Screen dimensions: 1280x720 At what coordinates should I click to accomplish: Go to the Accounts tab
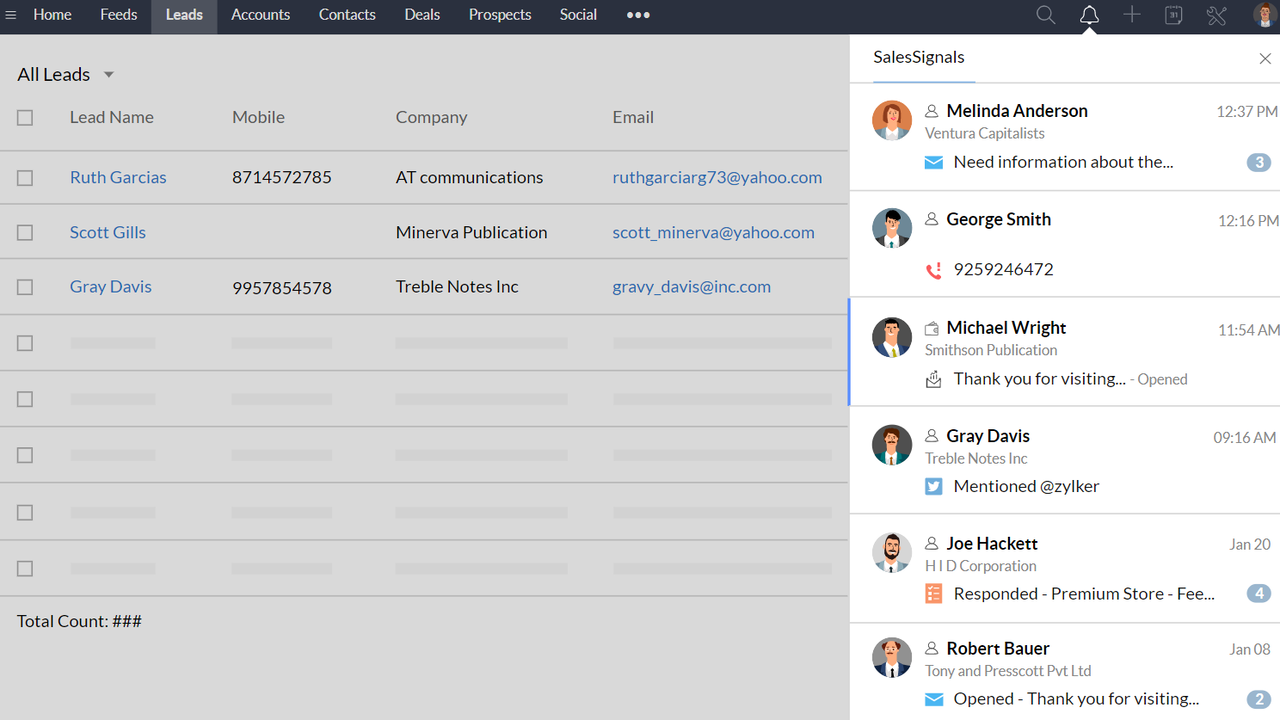[x=260, y=15]
